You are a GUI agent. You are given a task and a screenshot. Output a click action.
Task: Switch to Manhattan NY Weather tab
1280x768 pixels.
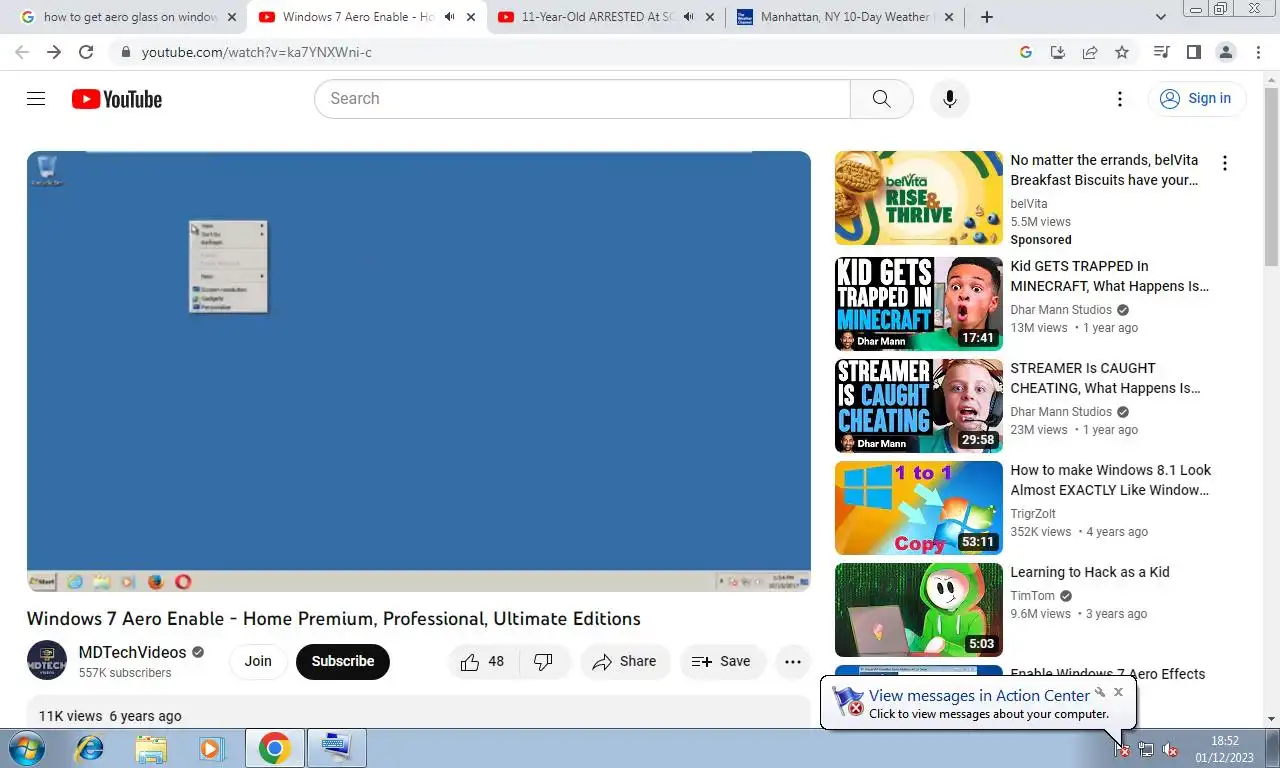pyautogui.click(x=845, y=17)
